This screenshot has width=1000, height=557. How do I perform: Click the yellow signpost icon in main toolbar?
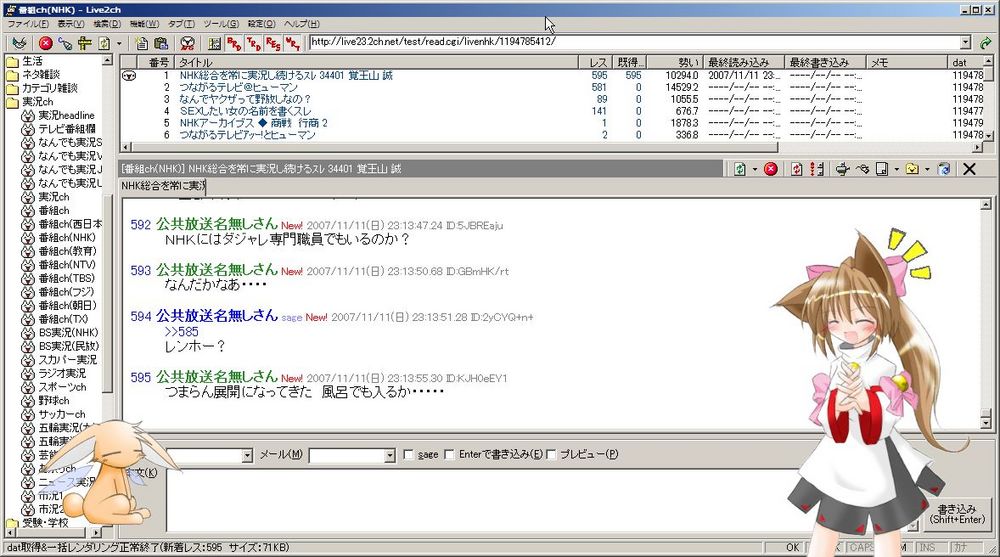tap(85, 43)
